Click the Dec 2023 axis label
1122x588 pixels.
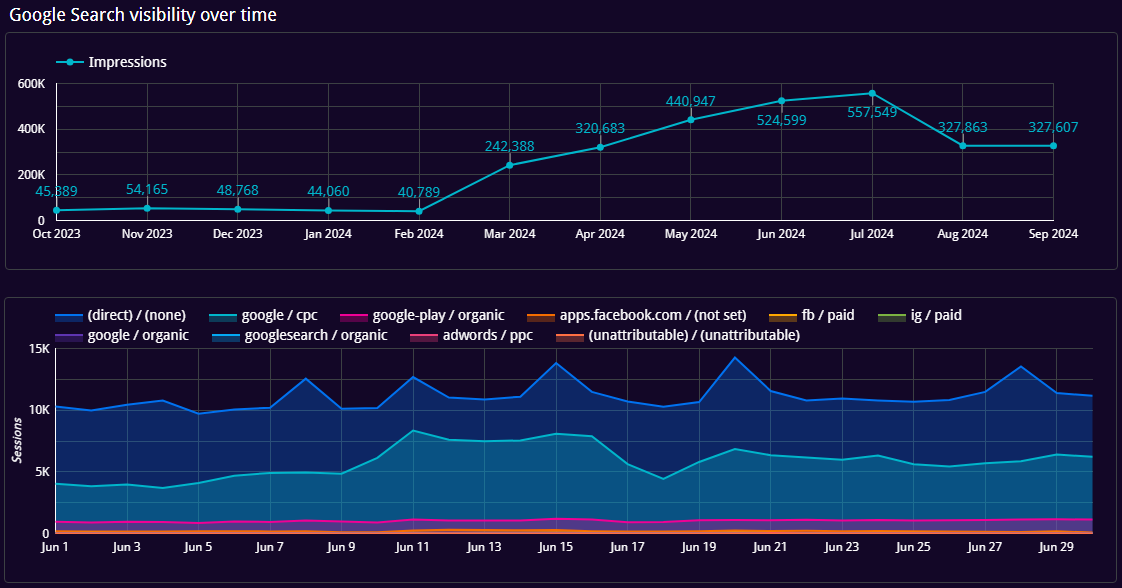(x=238, y=234)
